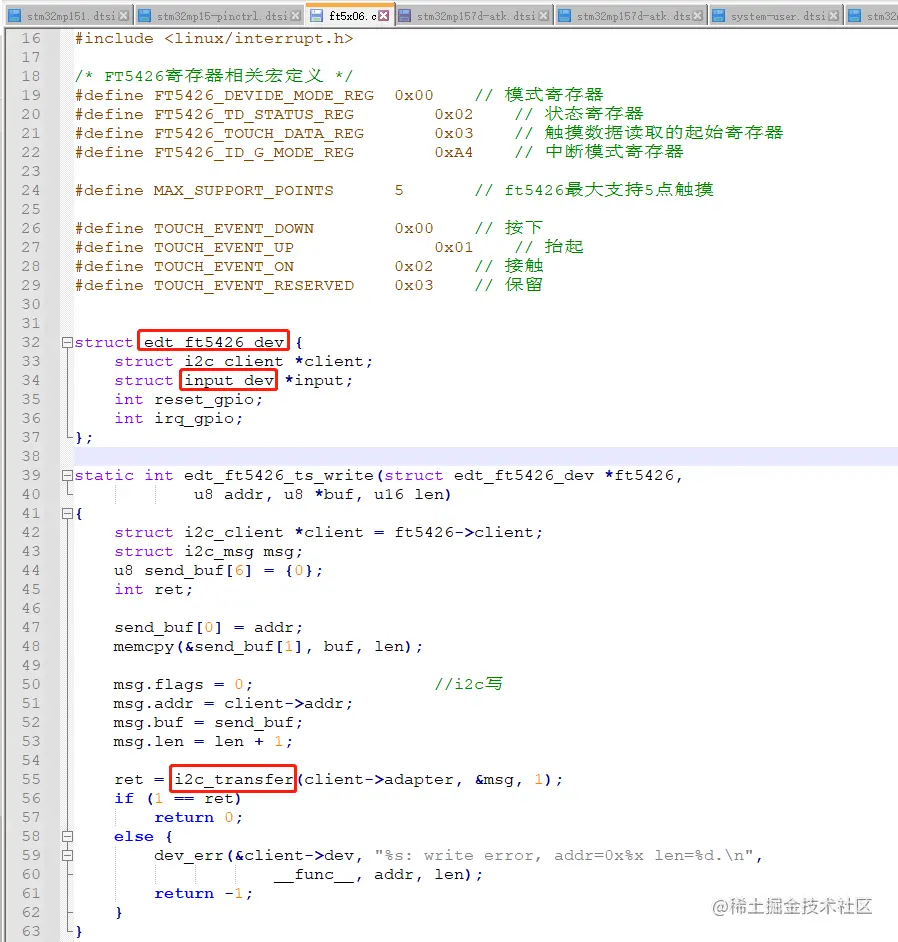The image size is (898, 942).
Task: Close the stm32mp151.dtsi tab
Action: (x=124, y=16)
